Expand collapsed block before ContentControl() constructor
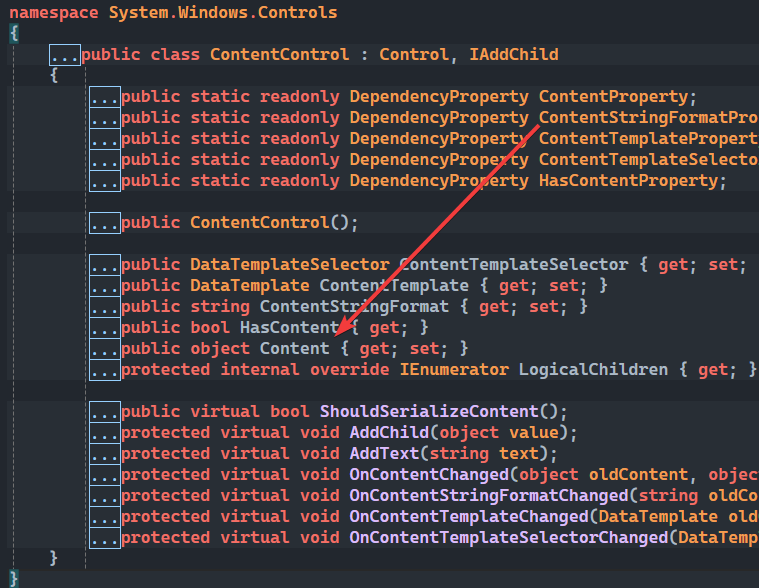 click(105, 223)
